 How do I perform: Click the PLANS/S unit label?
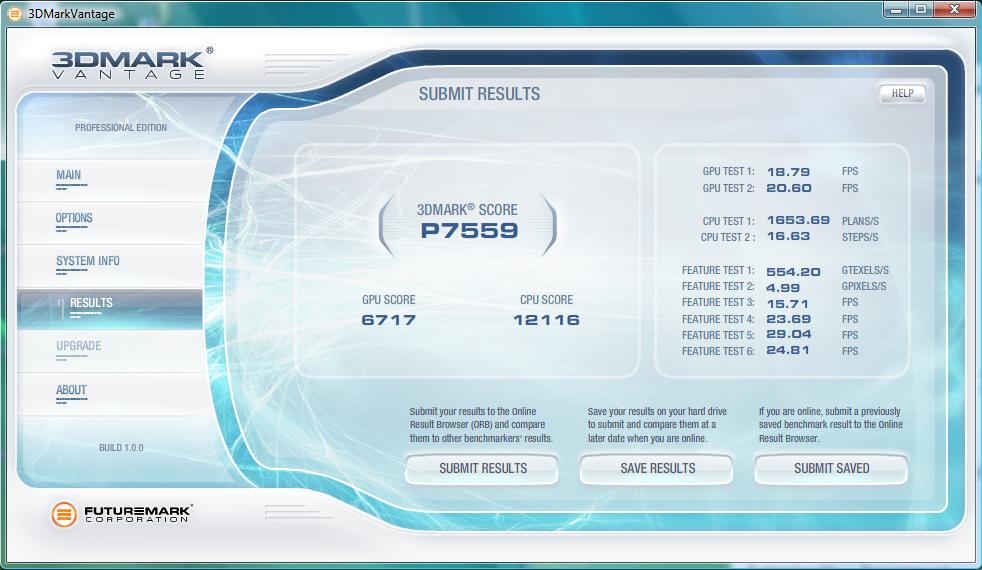[x=860, y=221]
